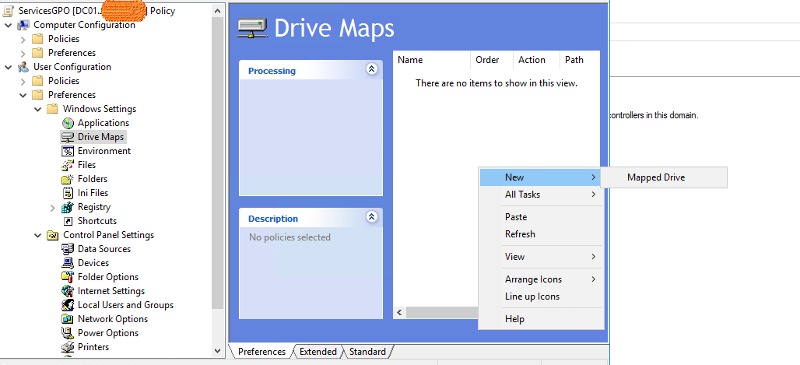Viewport: 800px width, 365px height.
Task: Select Line up Icons option
Action: pos(541,297)
